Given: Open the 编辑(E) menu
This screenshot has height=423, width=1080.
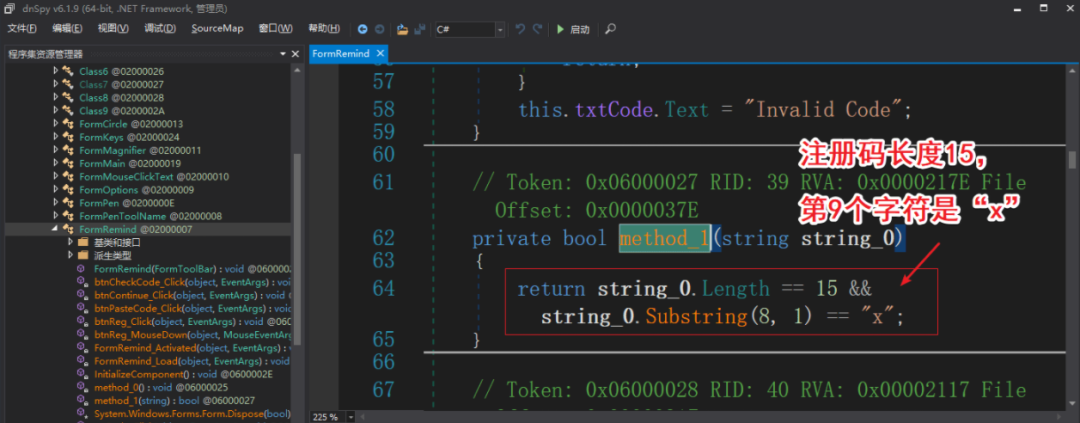Looking at the screenshot, I should [67, 29].
